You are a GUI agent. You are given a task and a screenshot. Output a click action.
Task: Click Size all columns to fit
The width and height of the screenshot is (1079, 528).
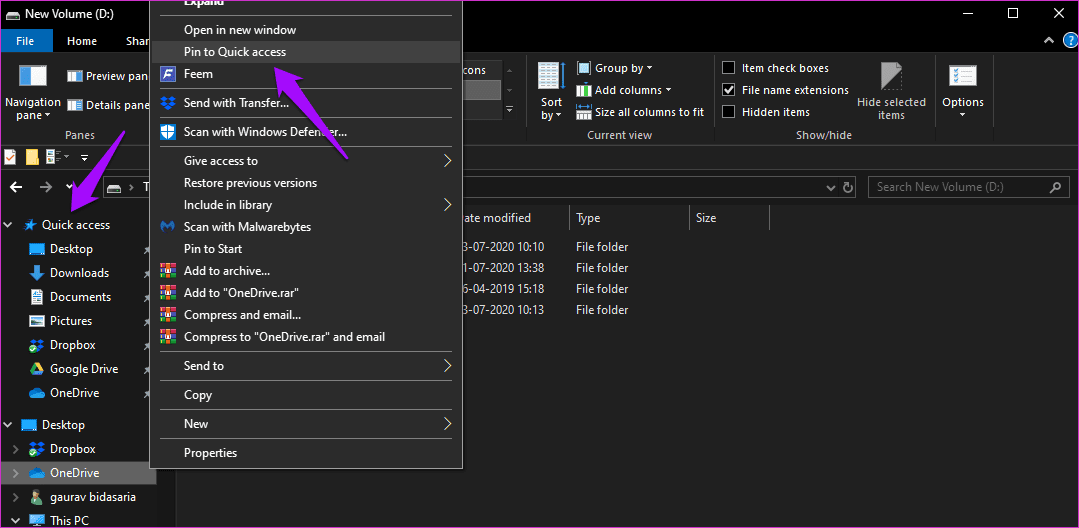point(640,112)
